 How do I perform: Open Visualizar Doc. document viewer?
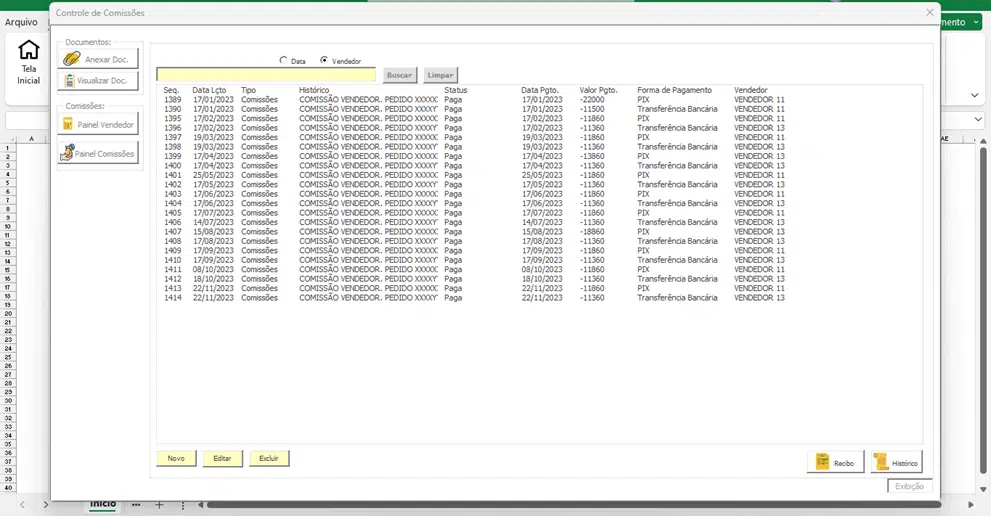click(x=98, y=80)
